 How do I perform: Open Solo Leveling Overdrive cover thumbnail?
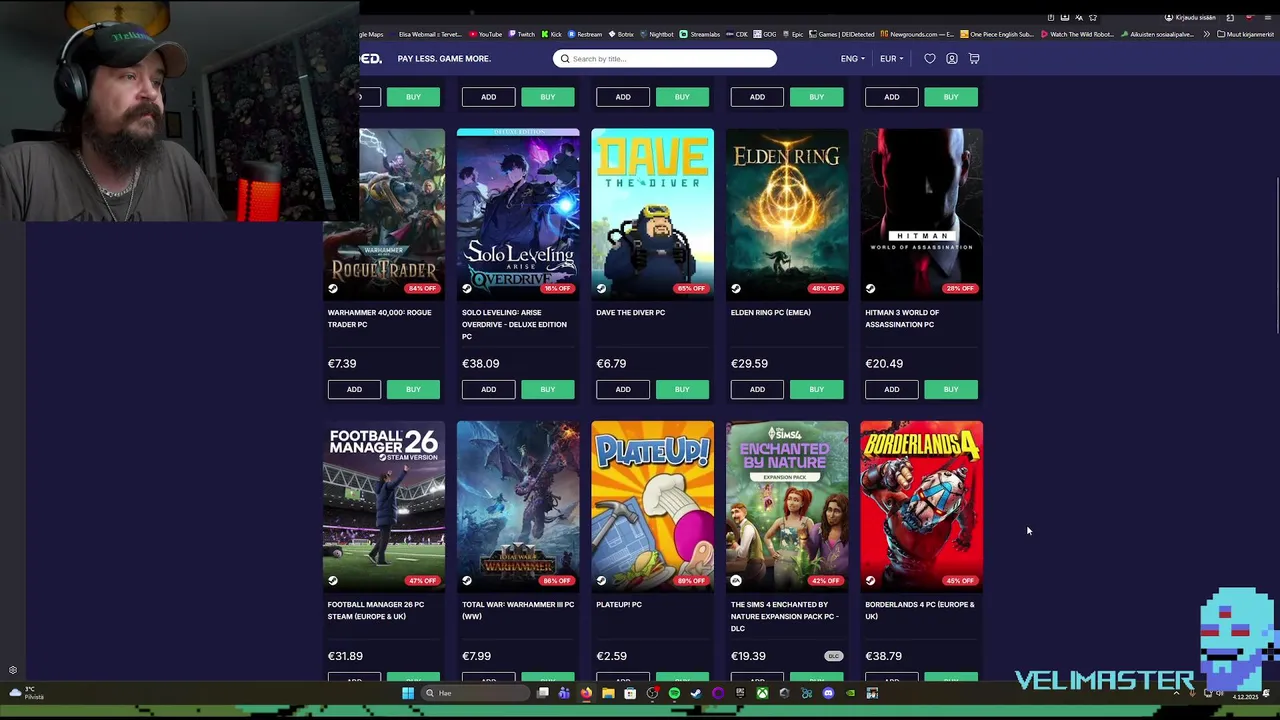pos(518,213)
